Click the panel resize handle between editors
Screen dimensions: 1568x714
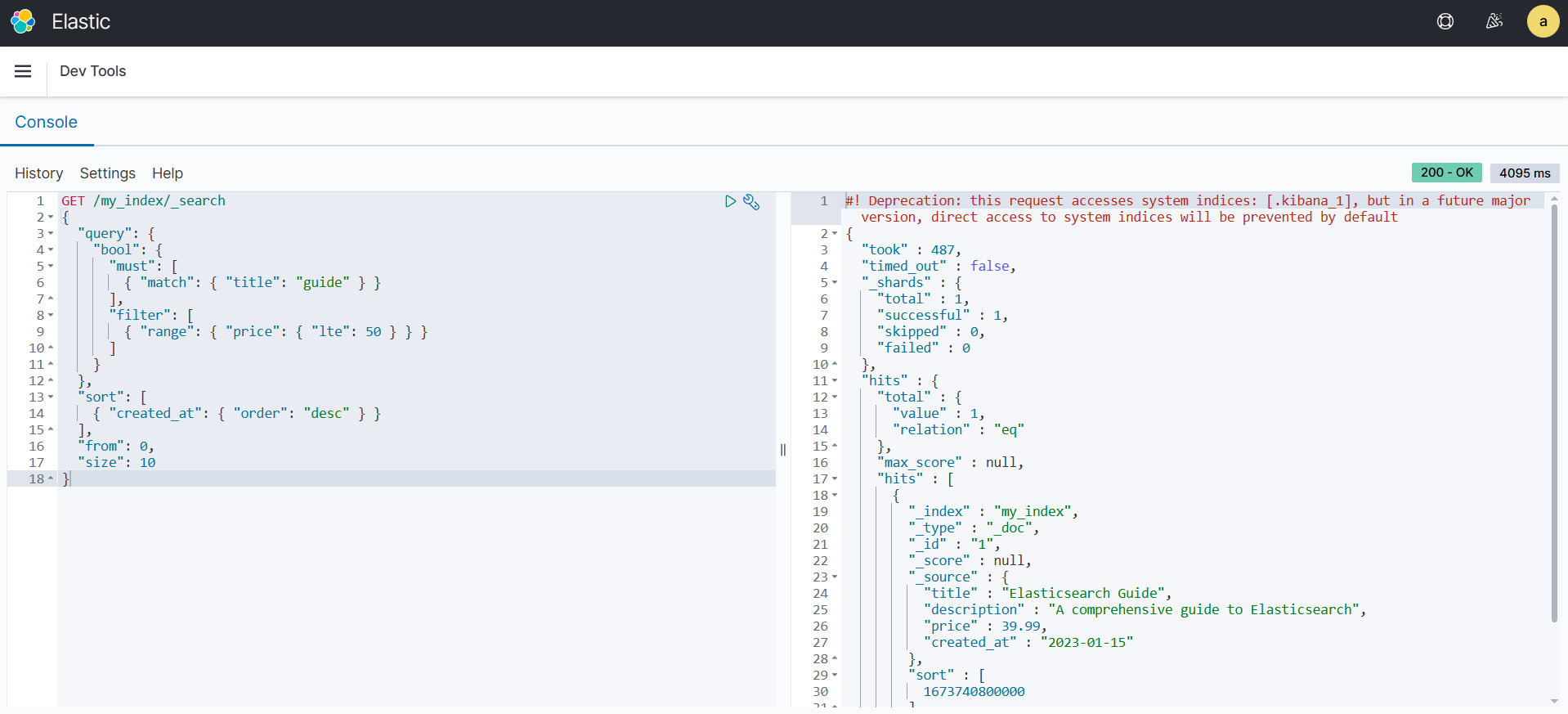783,450
